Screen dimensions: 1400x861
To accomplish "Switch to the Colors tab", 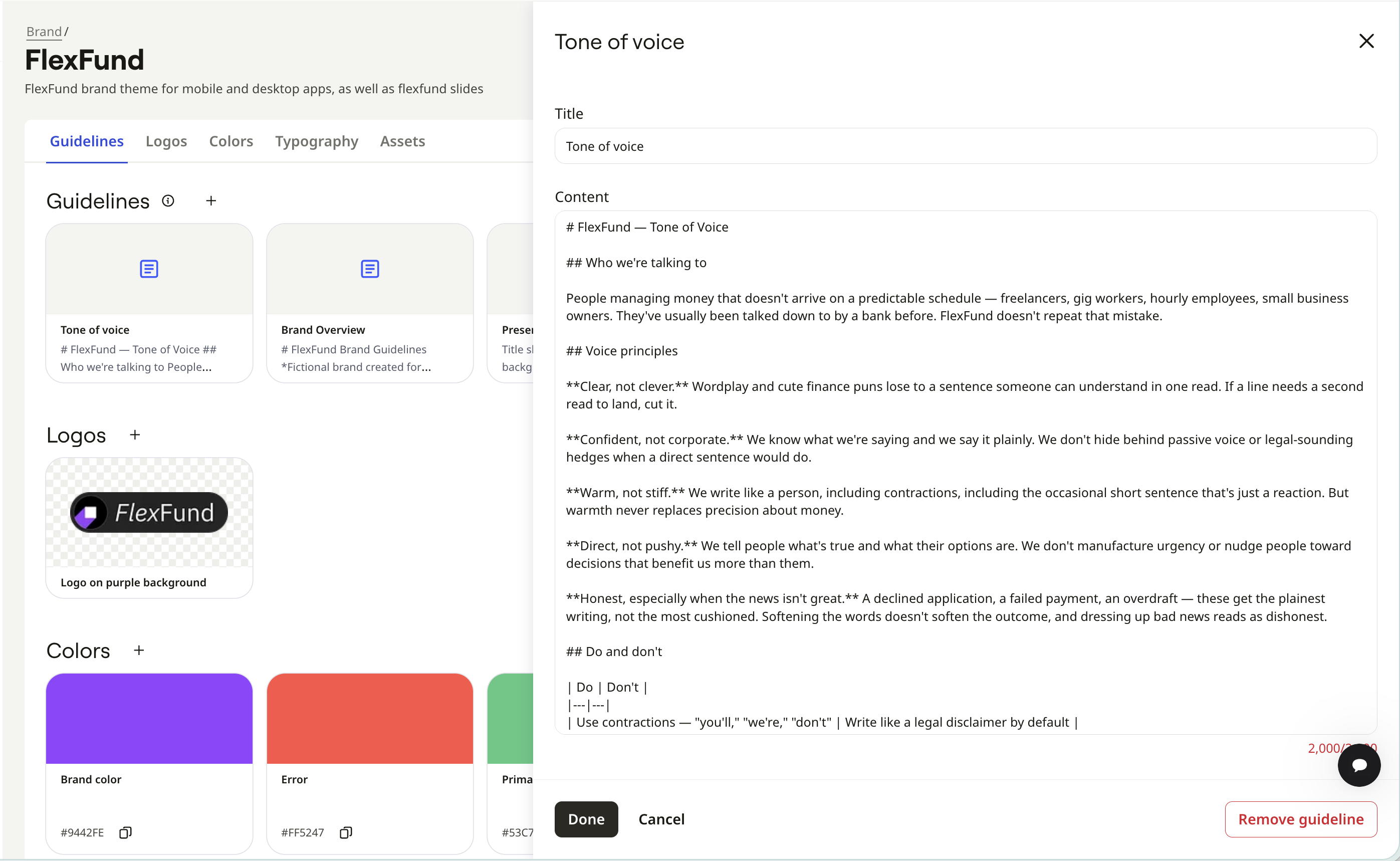I will coord(231,141).
